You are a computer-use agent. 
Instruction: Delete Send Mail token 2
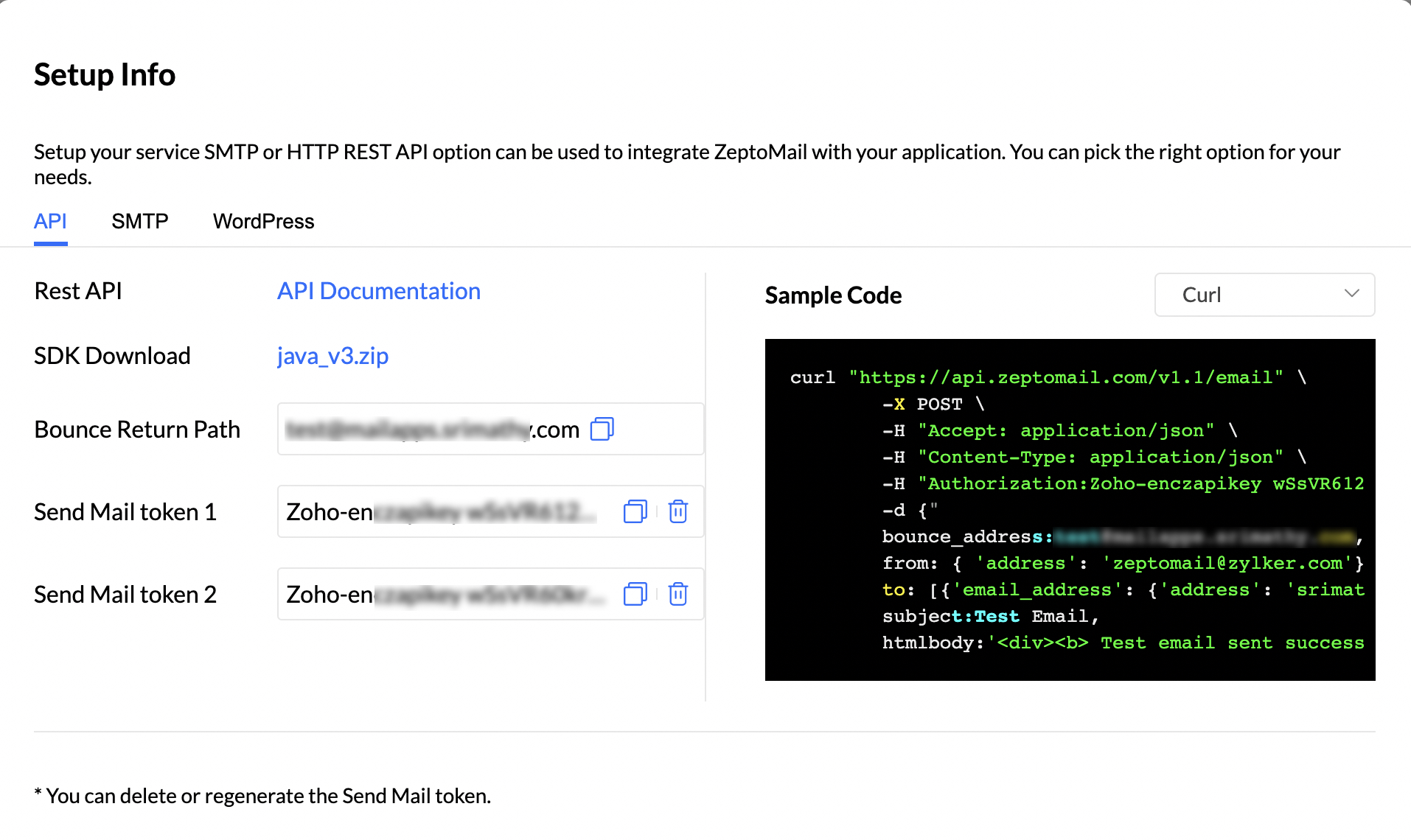click(678, 594)
